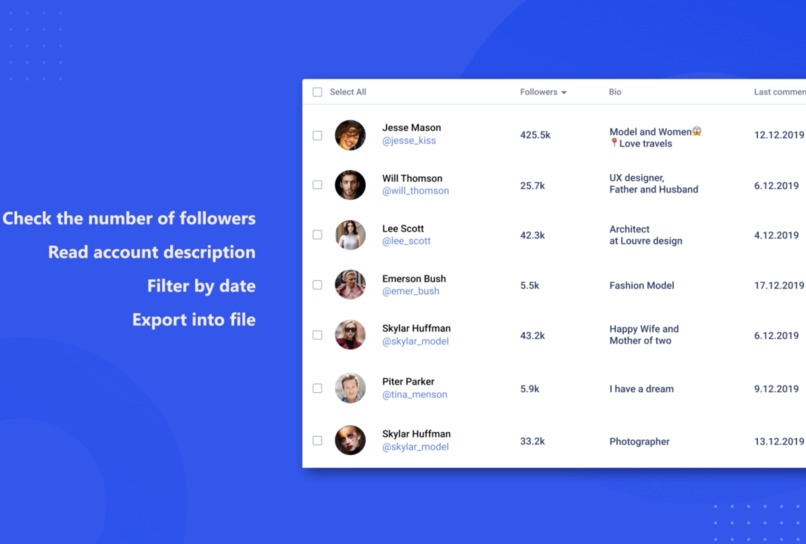This screenshot has height=544, width=806.
Task: Click 'Filter by date' heading text
Action: click(x=202, y=286)
